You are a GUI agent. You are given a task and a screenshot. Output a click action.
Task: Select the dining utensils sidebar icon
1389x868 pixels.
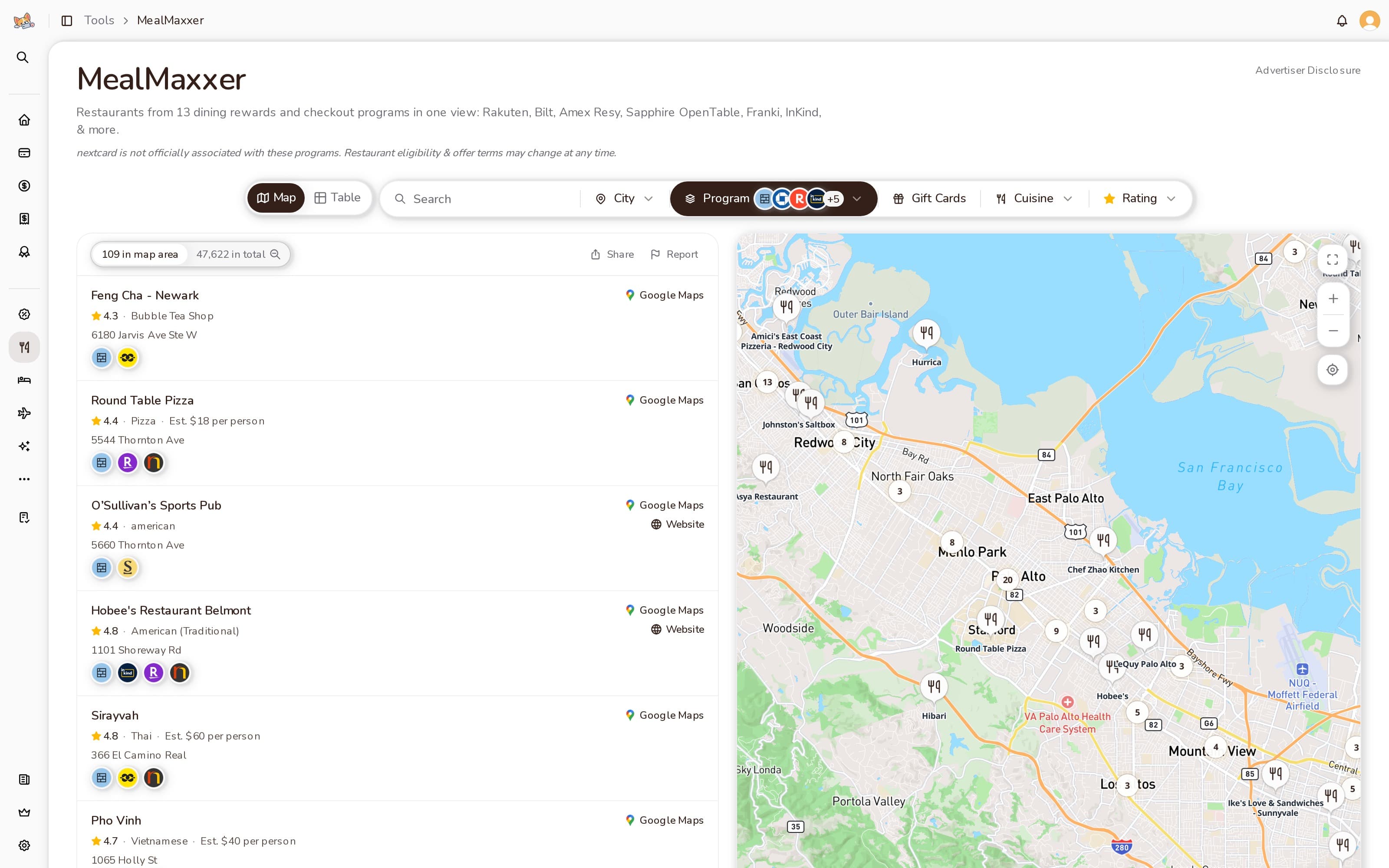(x=24, y=347)
